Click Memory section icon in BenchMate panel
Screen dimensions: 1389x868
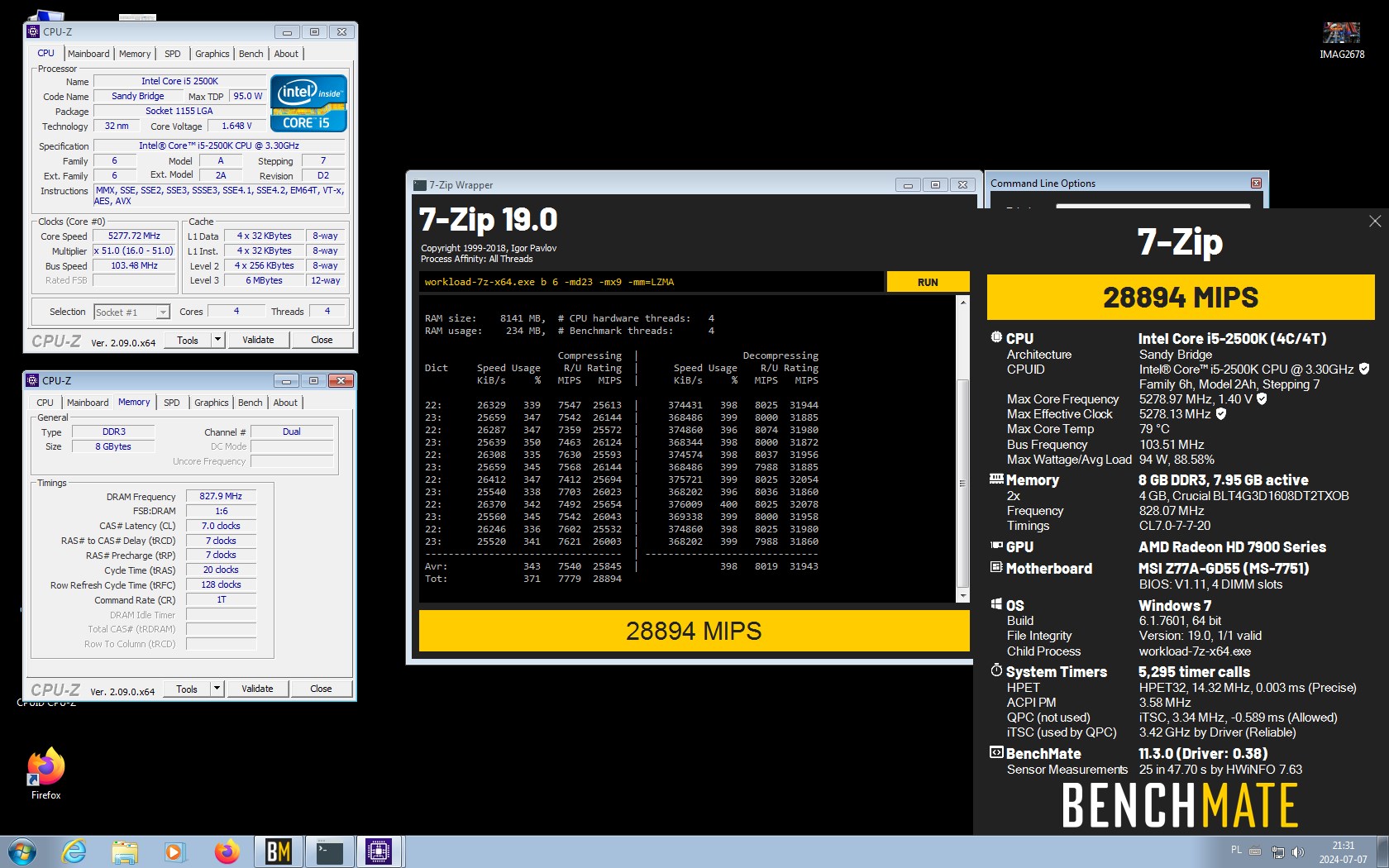[996, 479]
